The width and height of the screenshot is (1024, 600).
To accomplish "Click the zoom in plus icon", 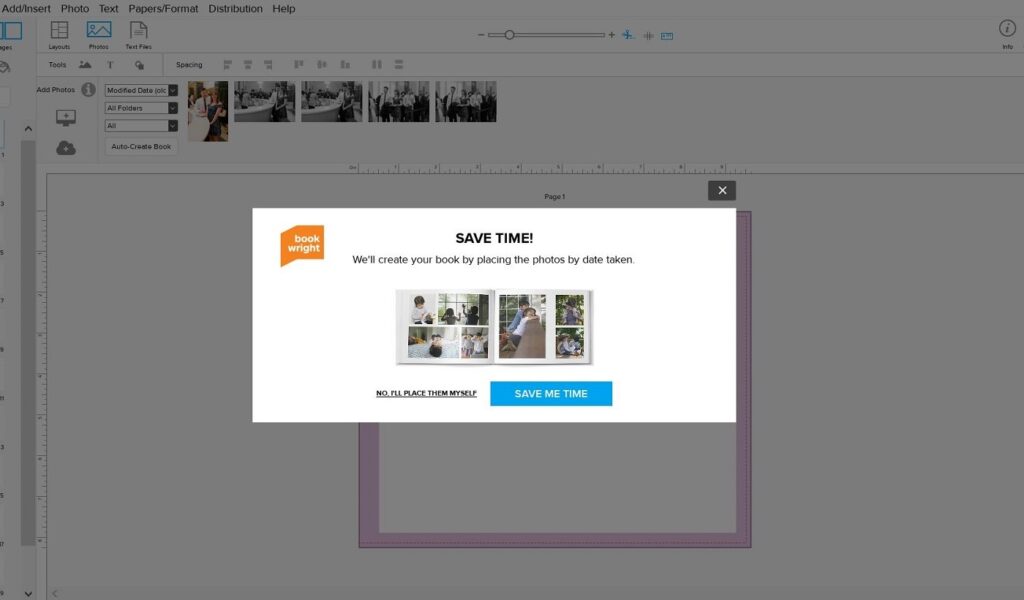I will pos(611,35).
